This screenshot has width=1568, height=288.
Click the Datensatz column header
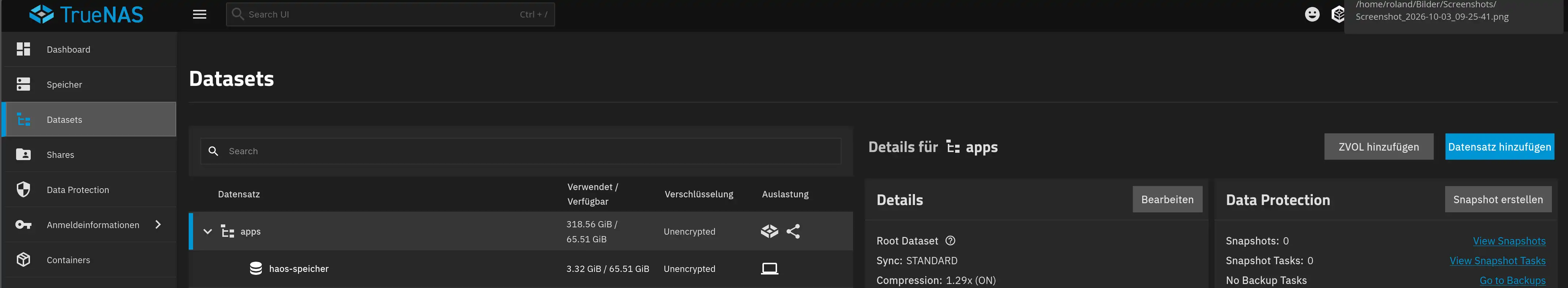pos(239,194)
